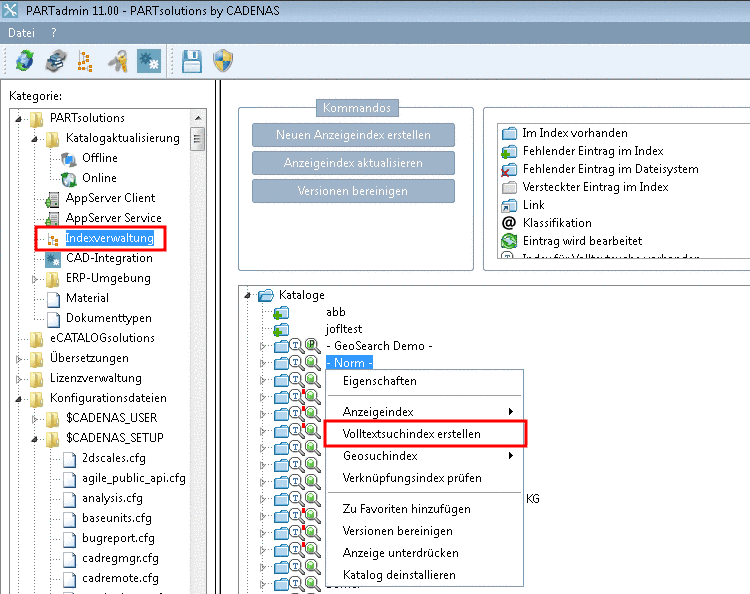Click the CAD integration gears toolbar icon

click(x=149, y=61)
